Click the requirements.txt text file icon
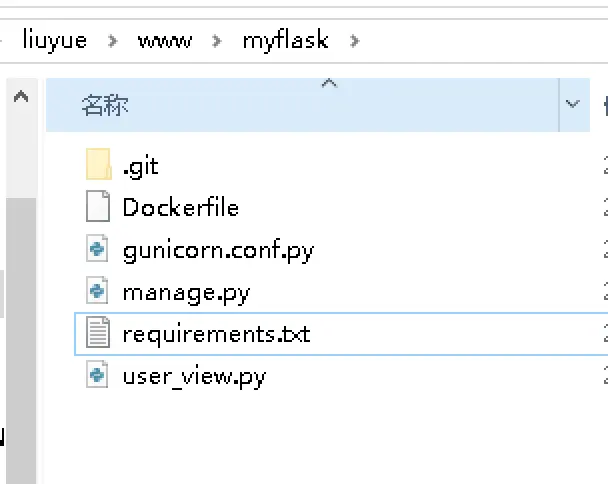The height and width of the screenshot is (484, 608). (x=98, y=333)
